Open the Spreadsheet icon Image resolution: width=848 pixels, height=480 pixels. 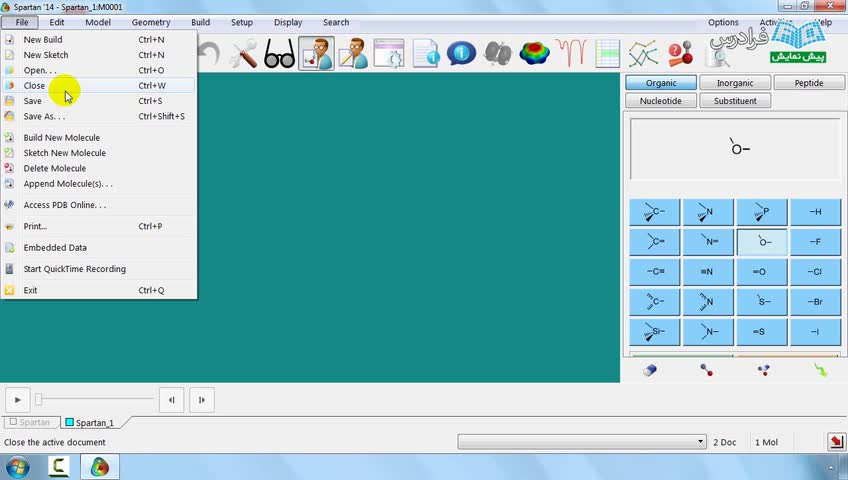coord(607,54)
